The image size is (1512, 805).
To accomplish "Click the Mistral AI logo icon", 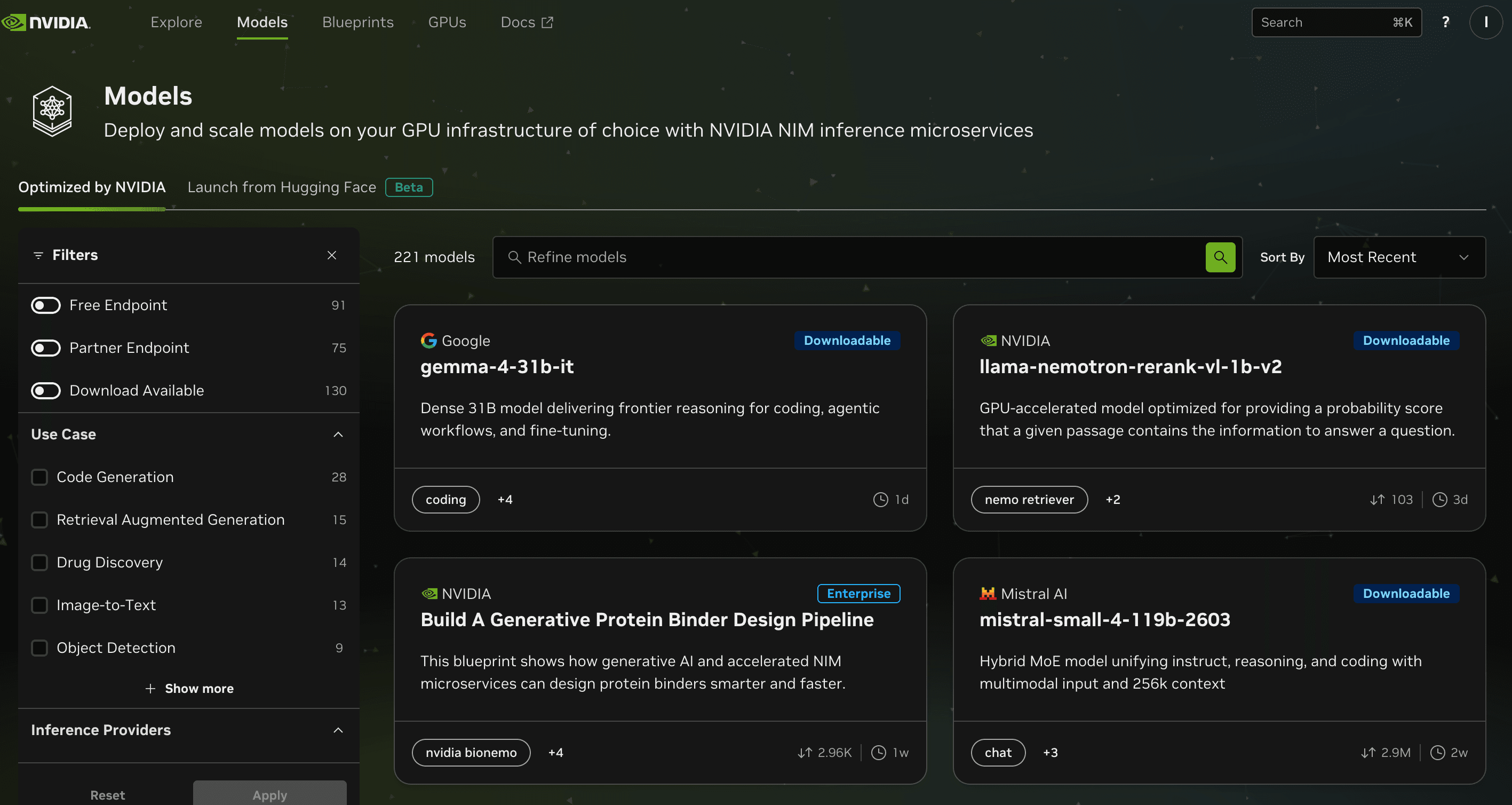I will (x=987, y=594).
